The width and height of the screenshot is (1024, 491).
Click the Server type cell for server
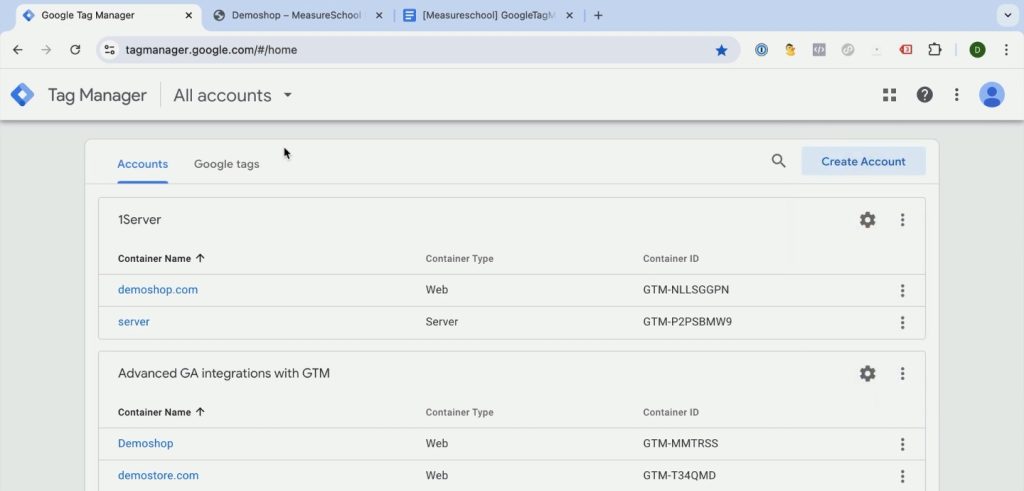pyautogui.click(x=441, y=322)
